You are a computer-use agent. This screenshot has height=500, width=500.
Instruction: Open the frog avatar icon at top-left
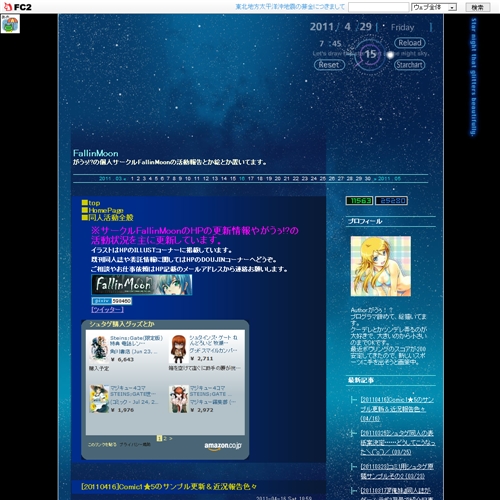click(10, 24)
